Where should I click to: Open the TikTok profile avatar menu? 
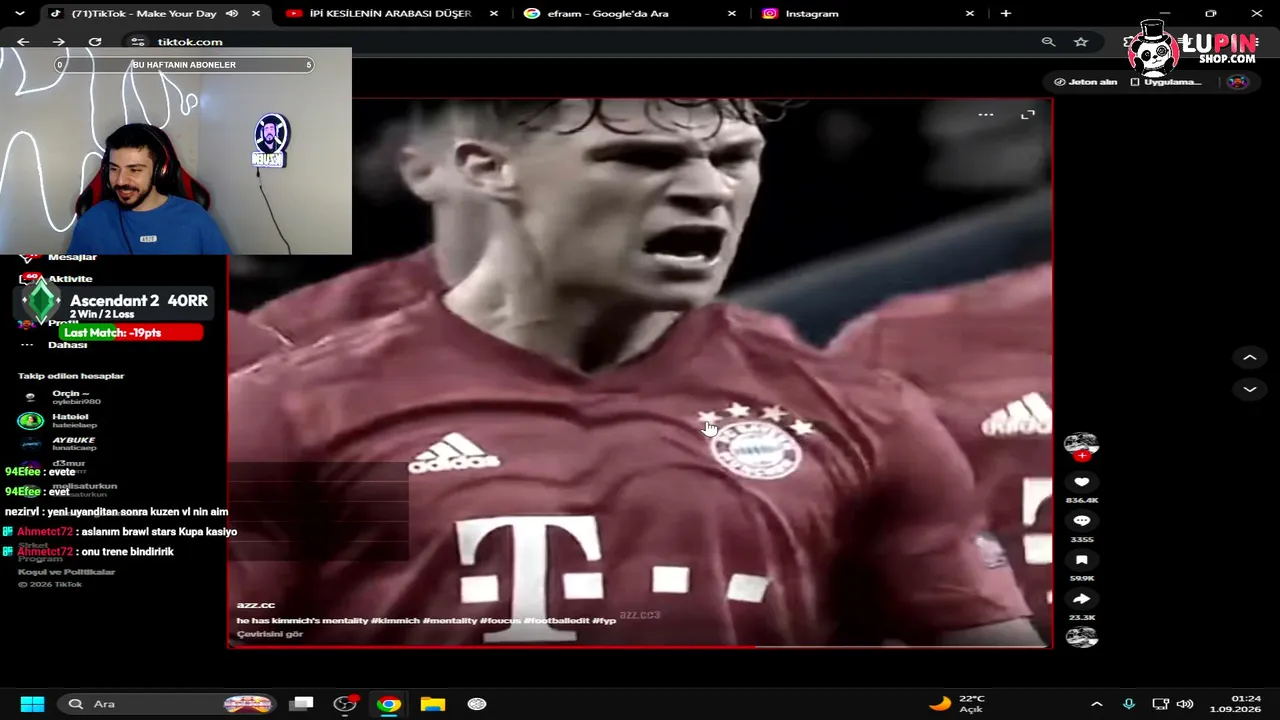coord(1238,82)
